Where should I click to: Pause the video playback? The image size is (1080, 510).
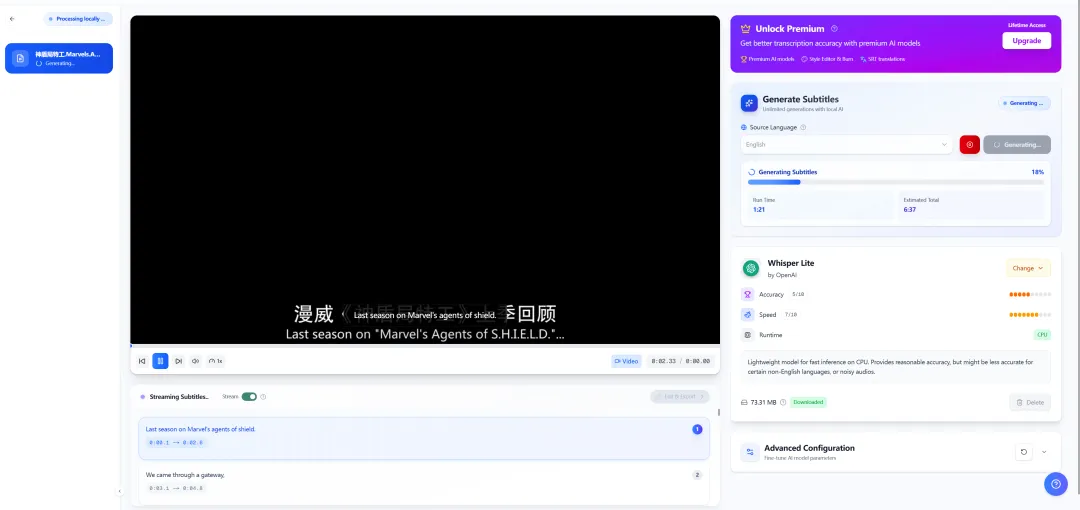(x=160, y=361)
